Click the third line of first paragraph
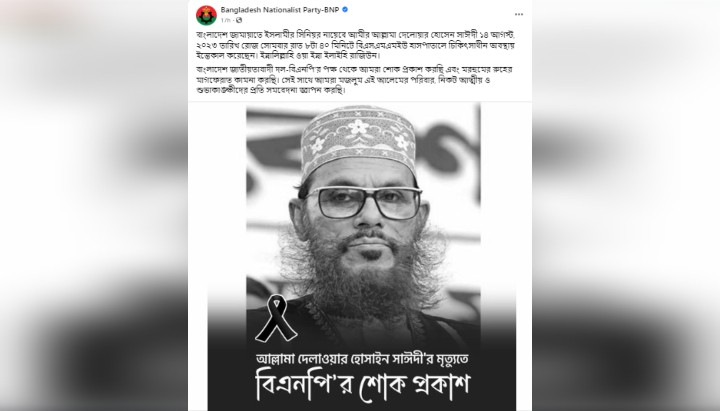This screenshot has width=720, height=411. tap(288, 56)
